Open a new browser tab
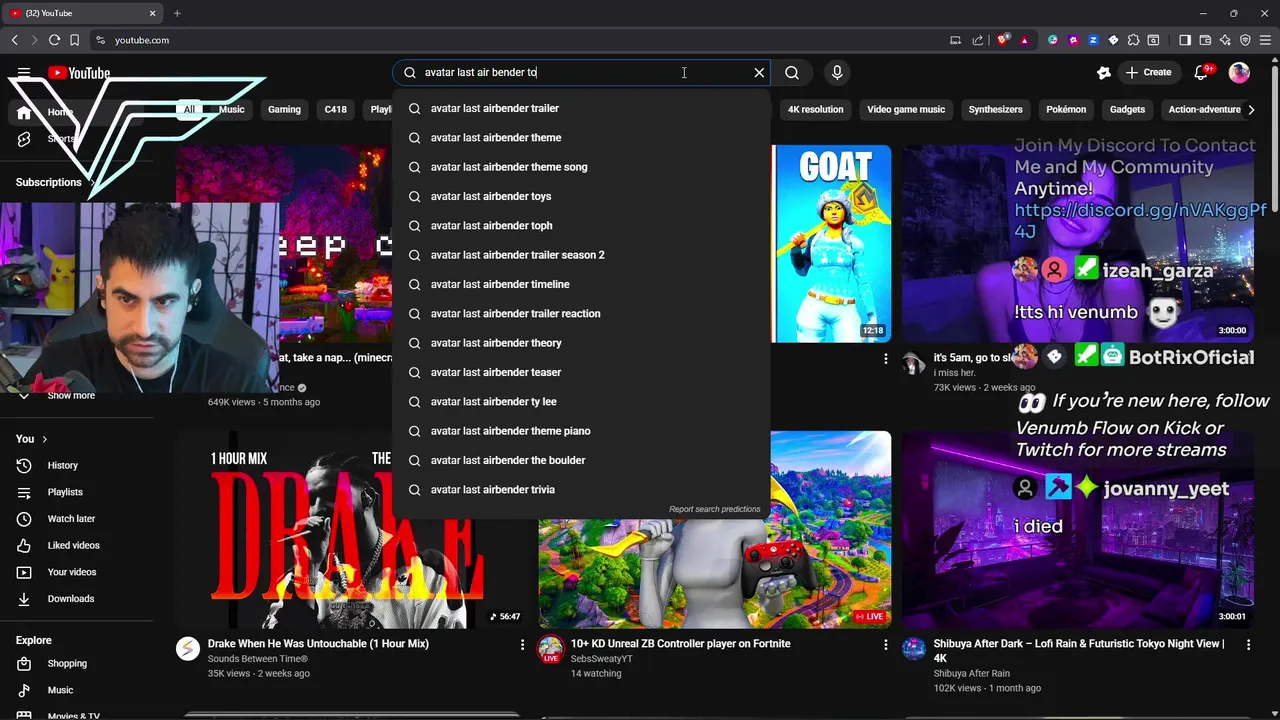 coord(177,13)
